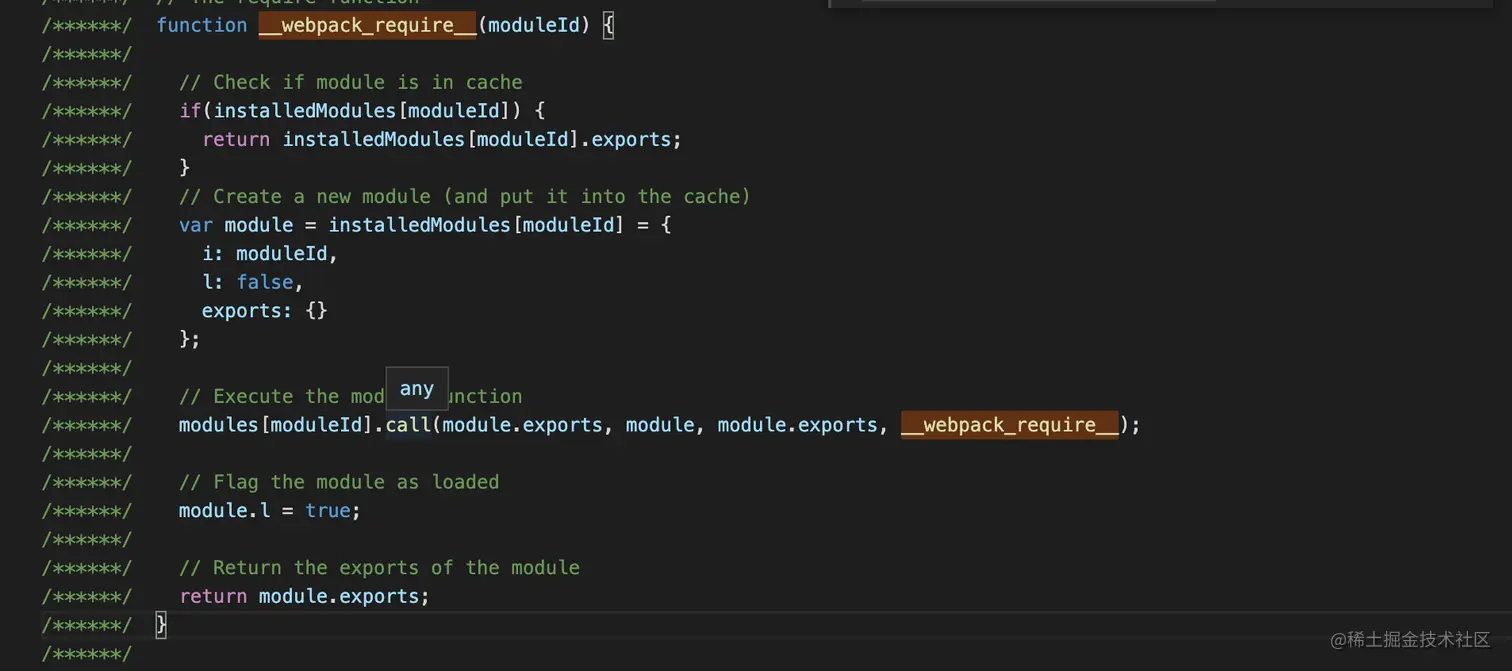Click "module" in the "var module" declaration
This screenshot has height=671, width=1512.
[259, 225]
